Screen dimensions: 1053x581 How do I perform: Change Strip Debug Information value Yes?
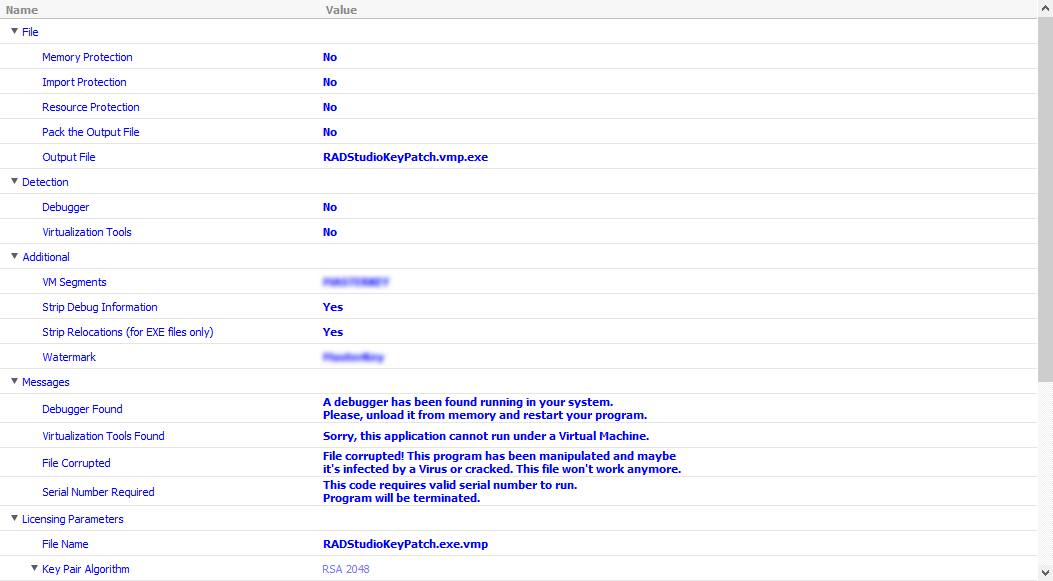[x=333, y=307]
